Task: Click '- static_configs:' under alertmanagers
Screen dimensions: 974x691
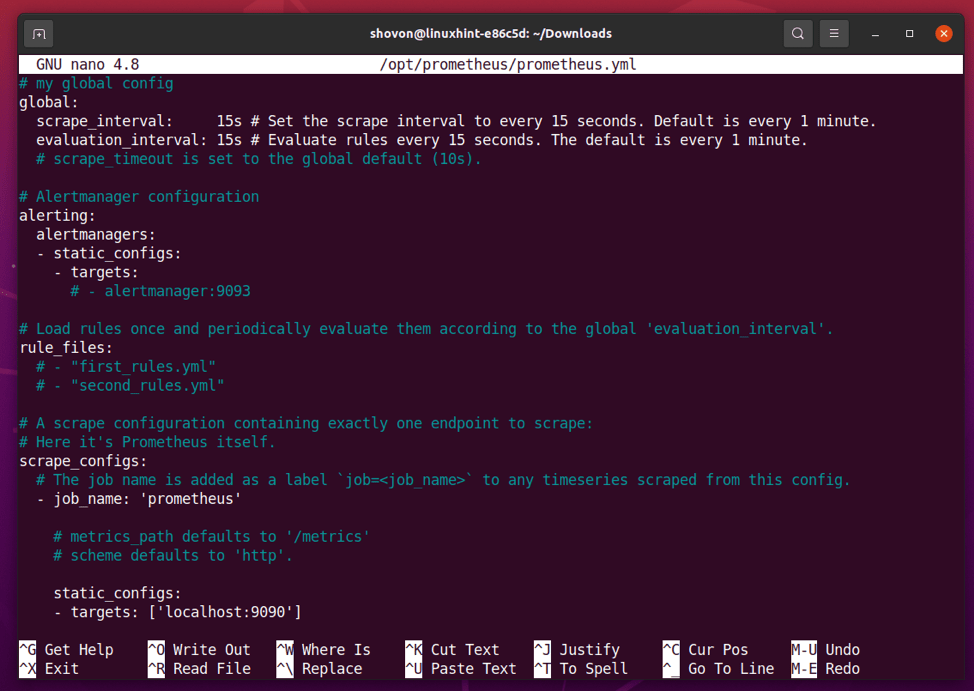Action: pyautogui.click(x=109, y=254)
